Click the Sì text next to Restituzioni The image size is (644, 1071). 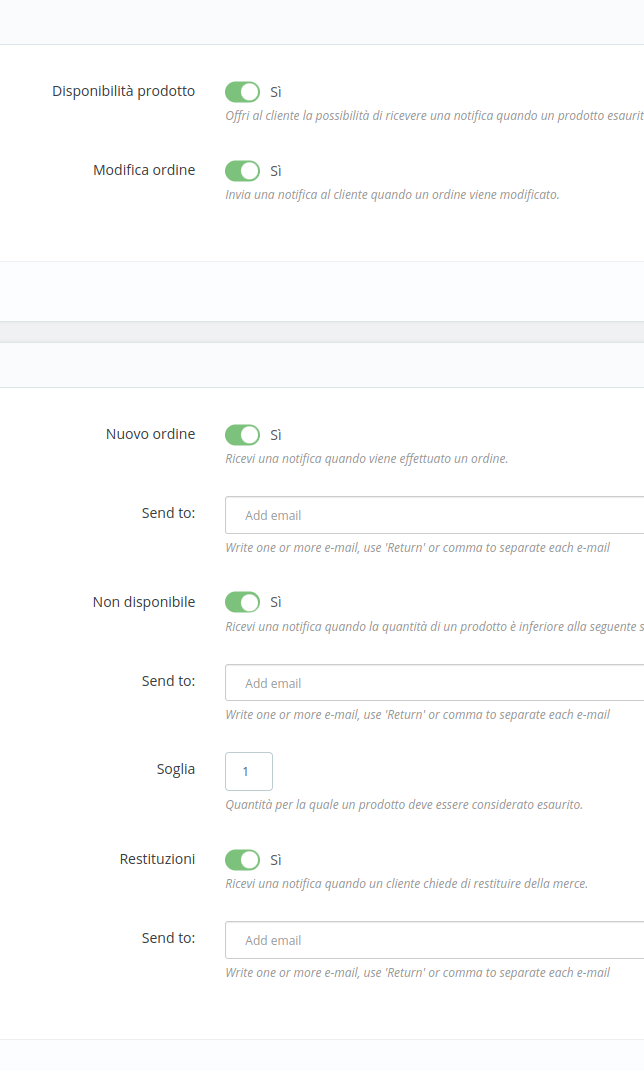click(x=274, y=860)
